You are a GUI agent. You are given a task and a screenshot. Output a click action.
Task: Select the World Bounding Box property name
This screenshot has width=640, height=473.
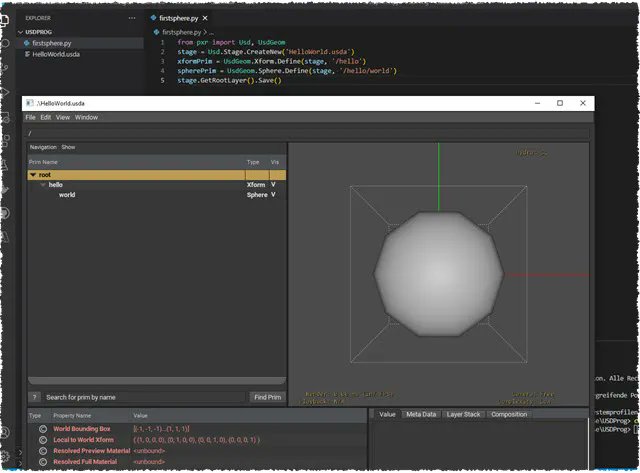[82, 429]
